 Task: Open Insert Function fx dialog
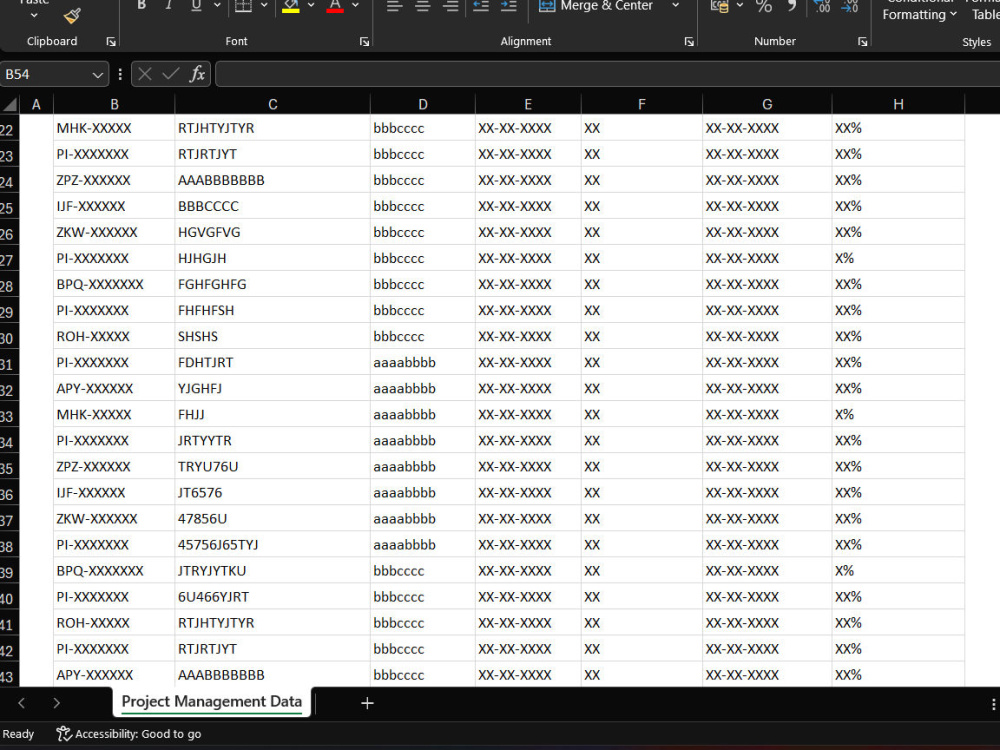point(197,74)
